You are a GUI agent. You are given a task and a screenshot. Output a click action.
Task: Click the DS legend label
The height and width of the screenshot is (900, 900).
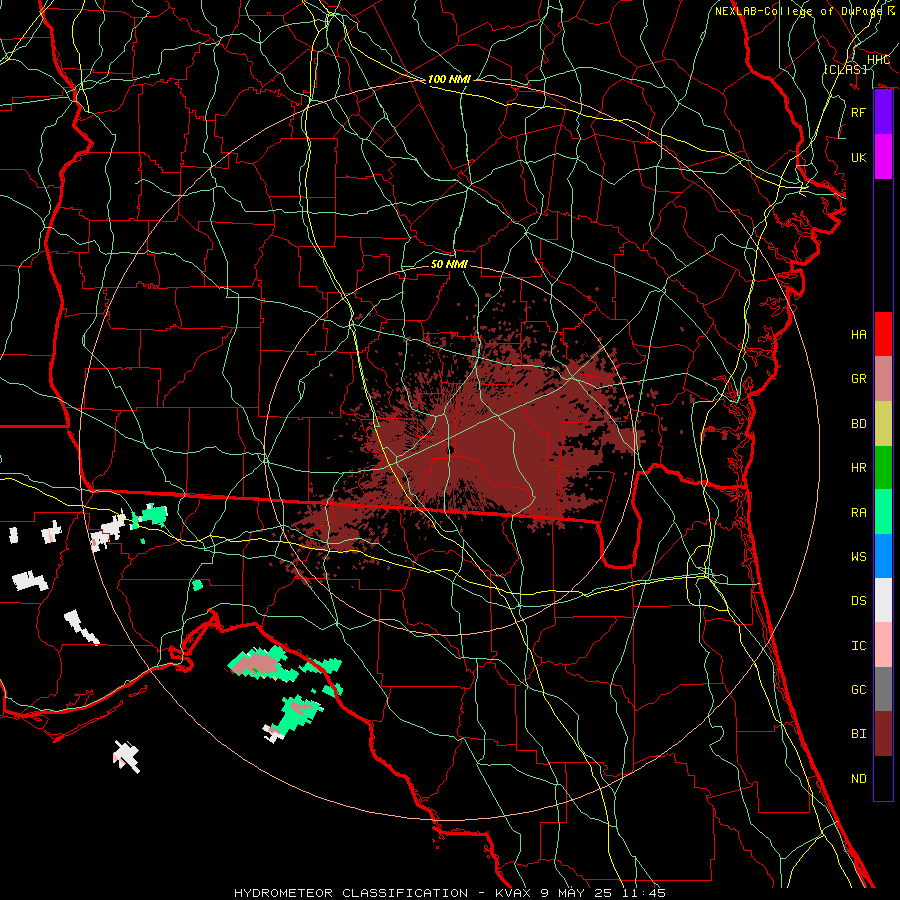858,601
